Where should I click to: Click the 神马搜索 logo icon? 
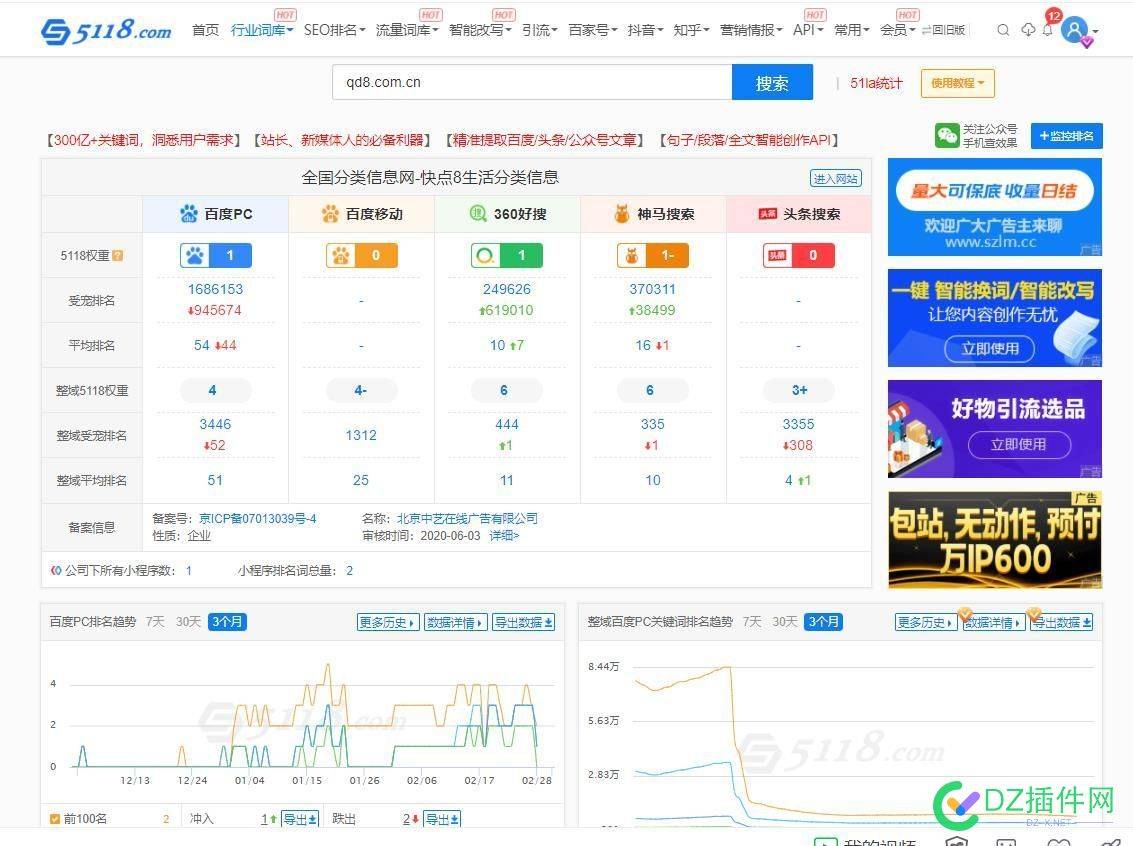pyautogui.click(x=621, y=214)
